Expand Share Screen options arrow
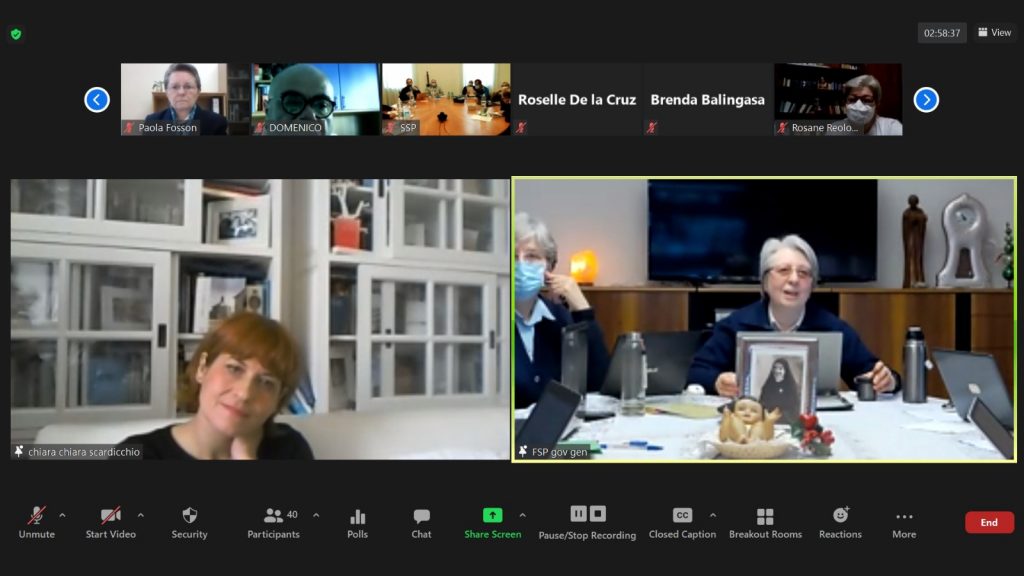 [x=522, y=516]
